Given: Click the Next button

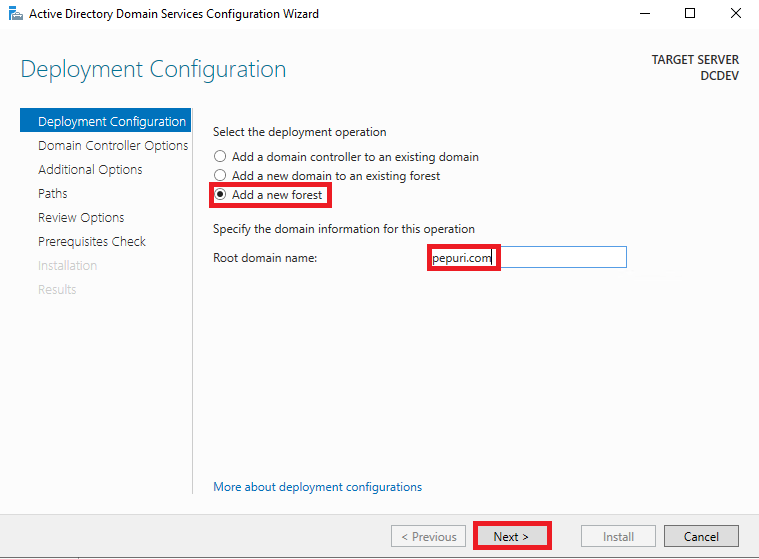Looking at the screenshot, I should coord(512,536).
